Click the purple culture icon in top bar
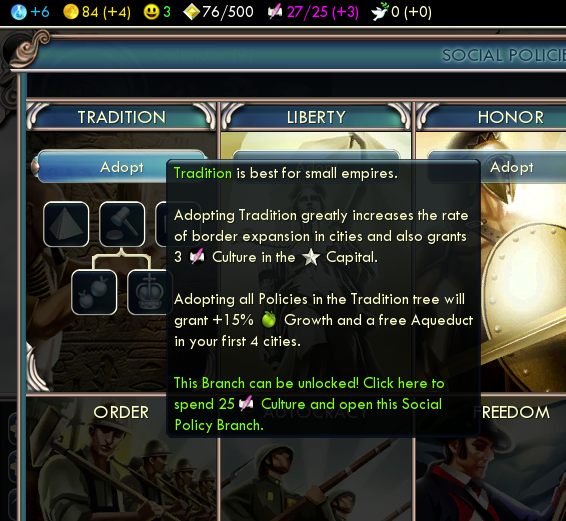This screenshot has width=566, height=521. (275, 12)
